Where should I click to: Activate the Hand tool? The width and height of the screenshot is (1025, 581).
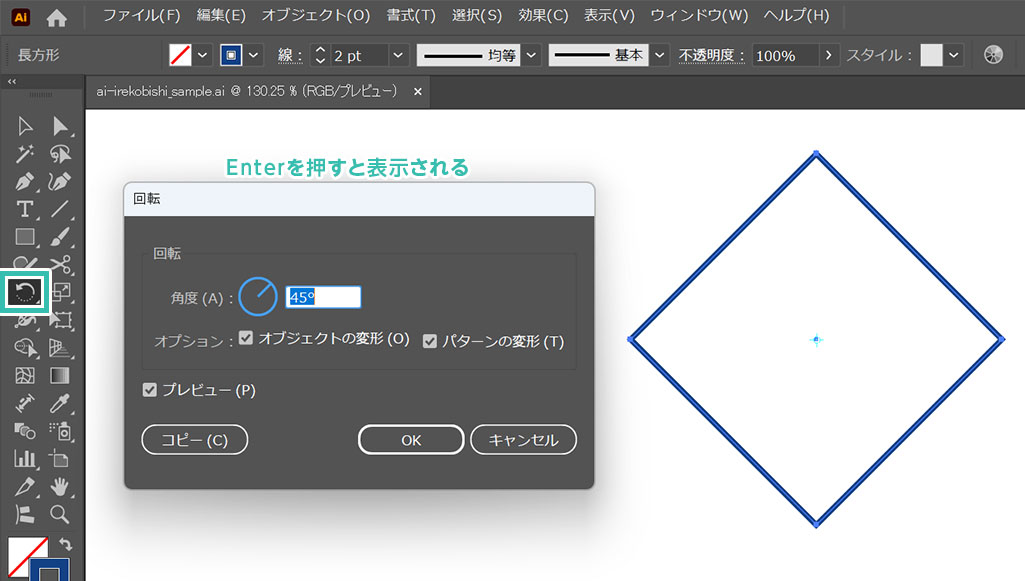click(60, 486)
